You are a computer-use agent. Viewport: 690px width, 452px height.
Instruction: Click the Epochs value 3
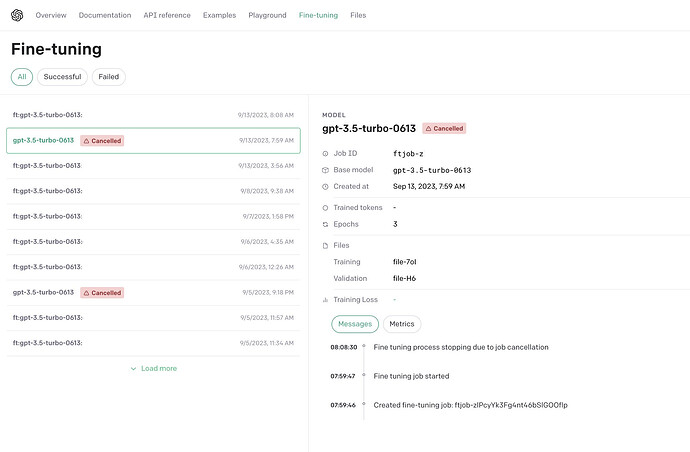click(x=395, y=224)
